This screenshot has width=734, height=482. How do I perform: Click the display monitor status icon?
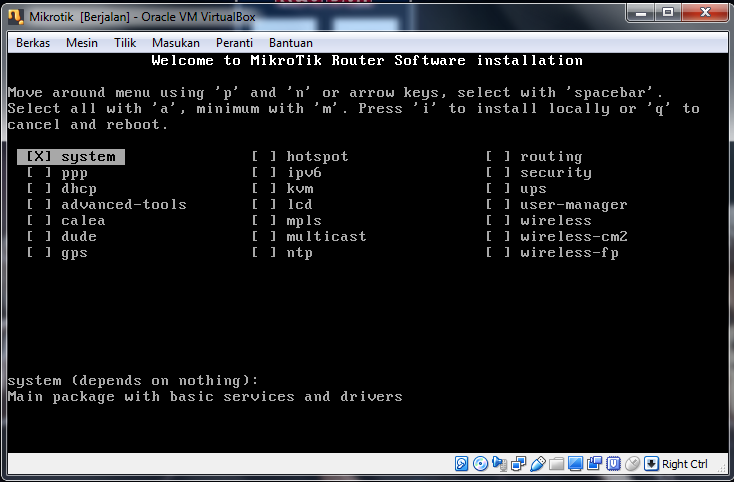pyautogui.click(x=575, y=464)
